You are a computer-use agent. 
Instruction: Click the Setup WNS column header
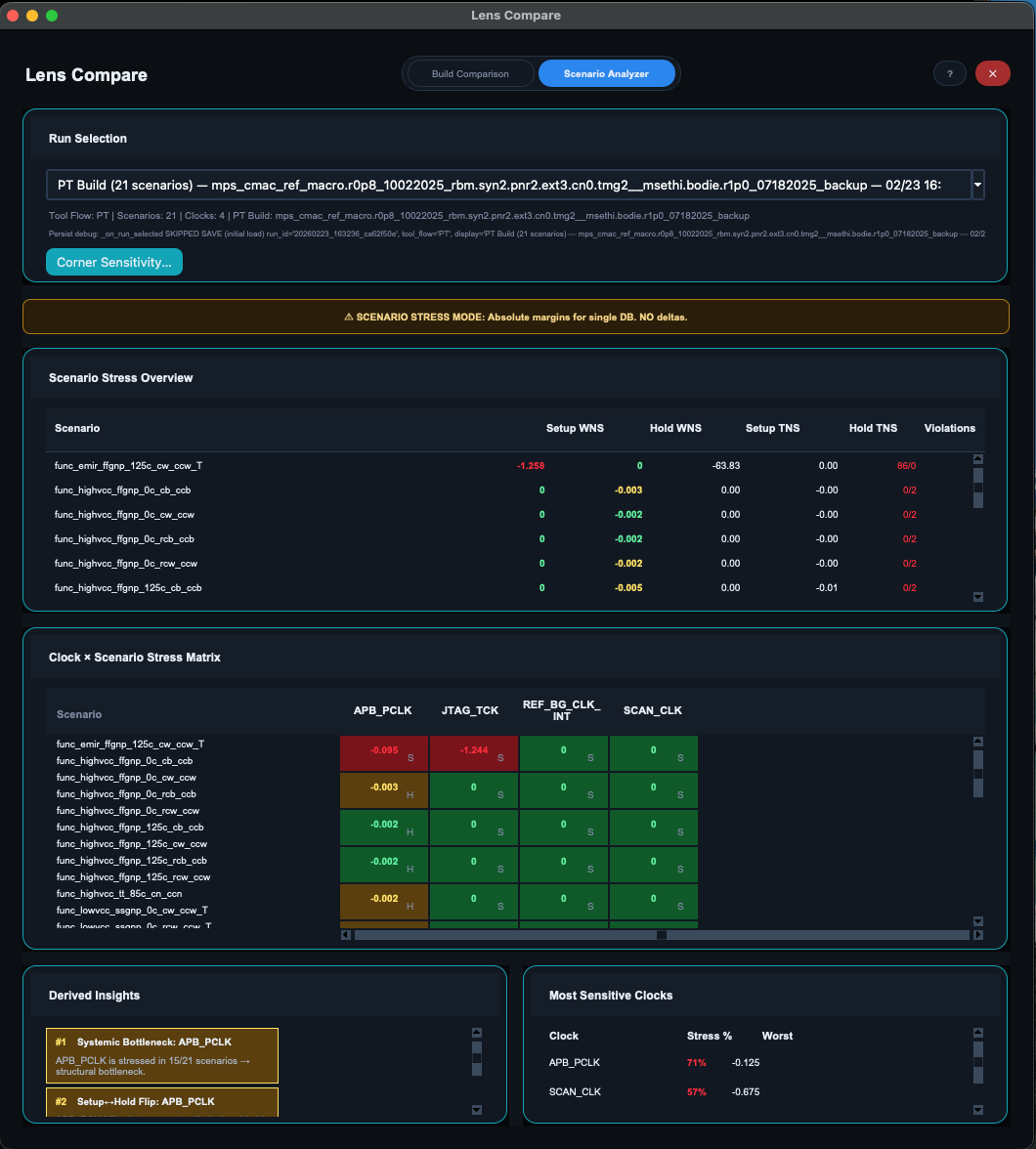[x=576, y=428]
